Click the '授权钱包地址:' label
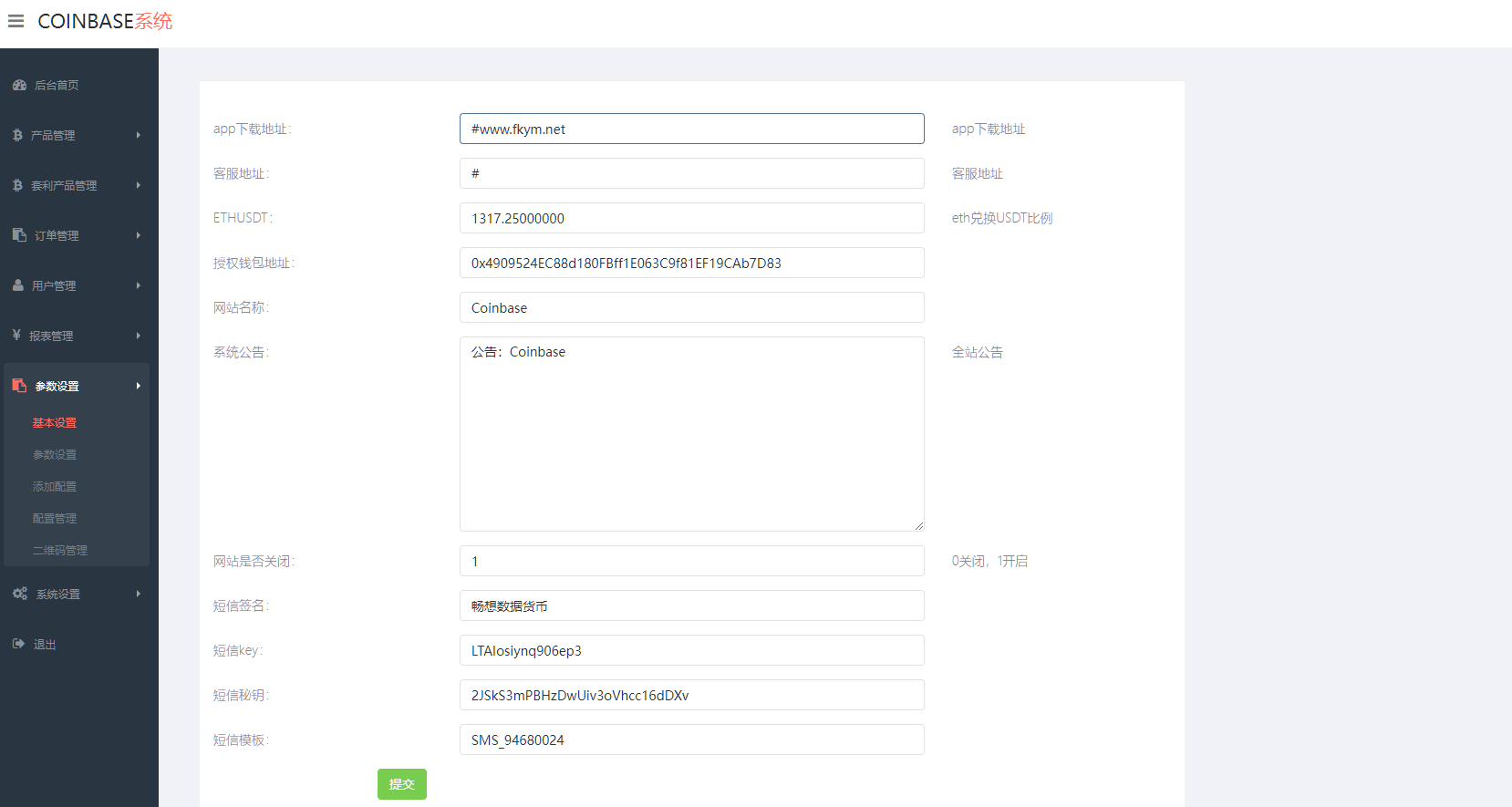1512x807 pixels. [254, 263]
